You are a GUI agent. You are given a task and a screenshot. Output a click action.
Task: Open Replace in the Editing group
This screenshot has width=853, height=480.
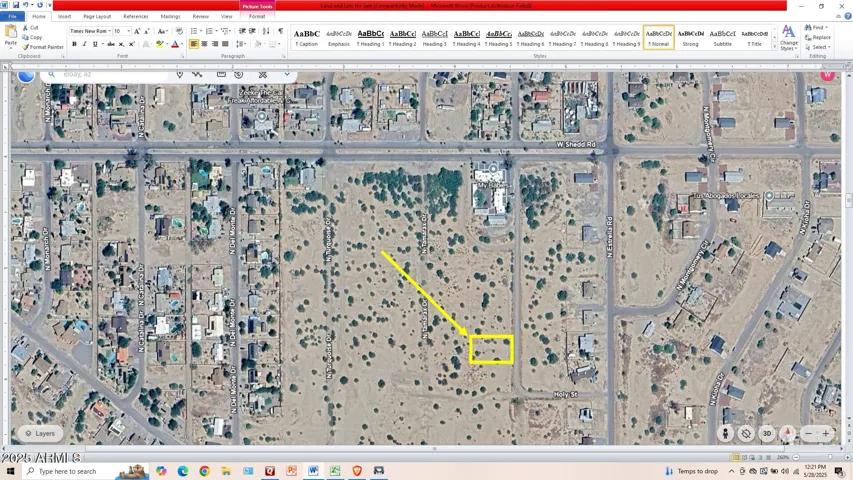818,37
